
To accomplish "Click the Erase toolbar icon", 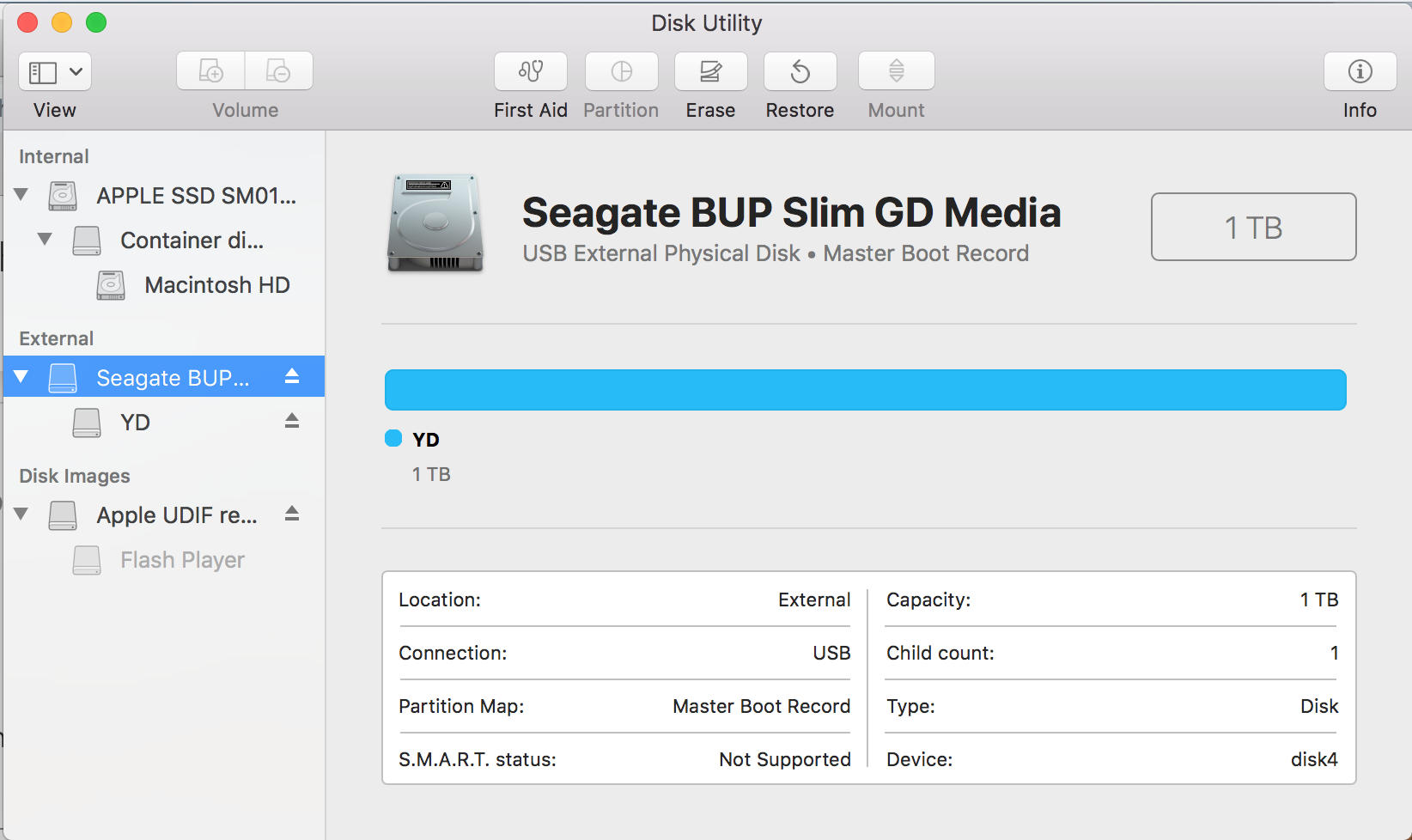I will click(710, 71).
